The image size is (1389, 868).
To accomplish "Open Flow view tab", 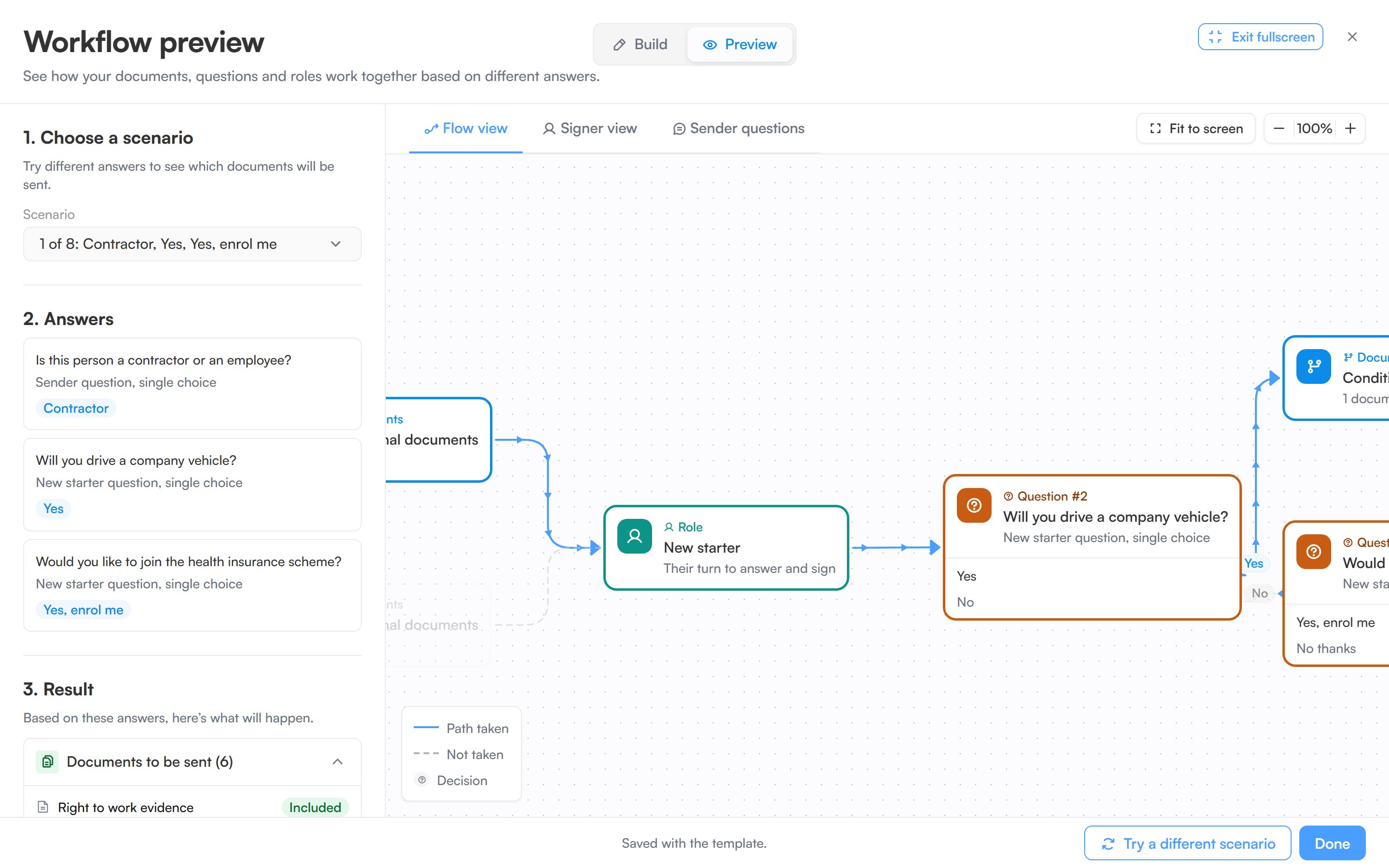I will click(x=465, y=129).
